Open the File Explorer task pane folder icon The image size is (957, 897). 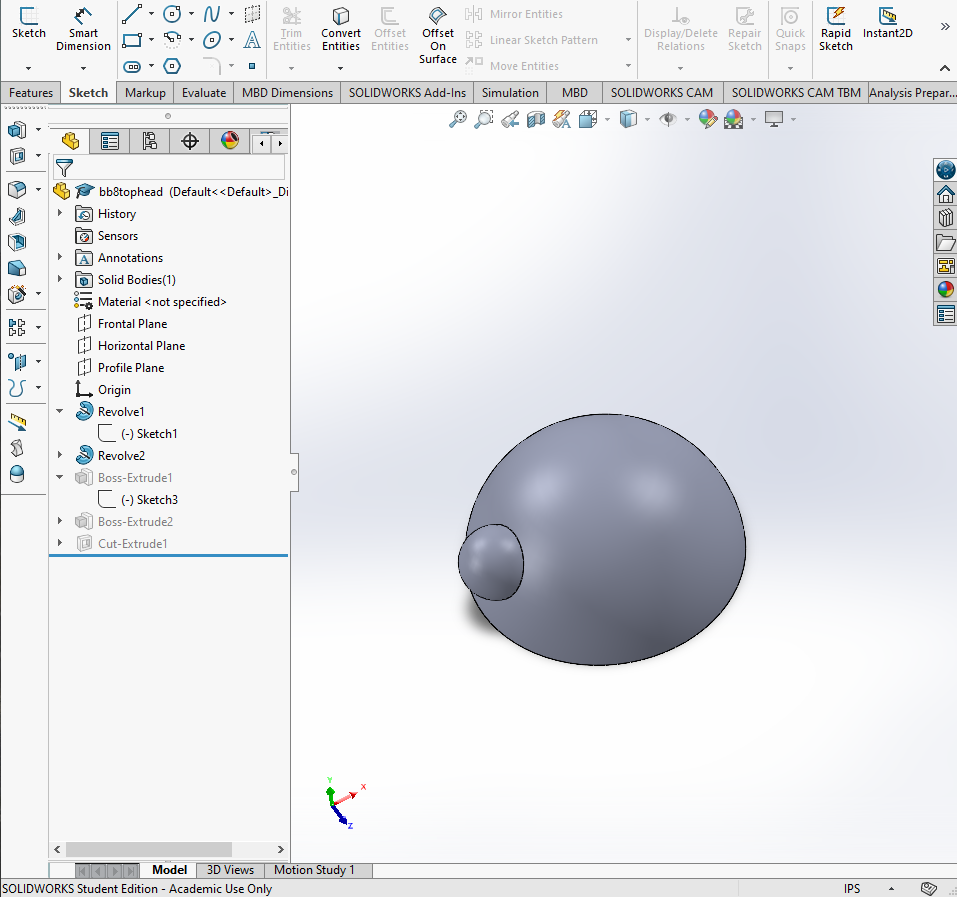coord(945,242)
